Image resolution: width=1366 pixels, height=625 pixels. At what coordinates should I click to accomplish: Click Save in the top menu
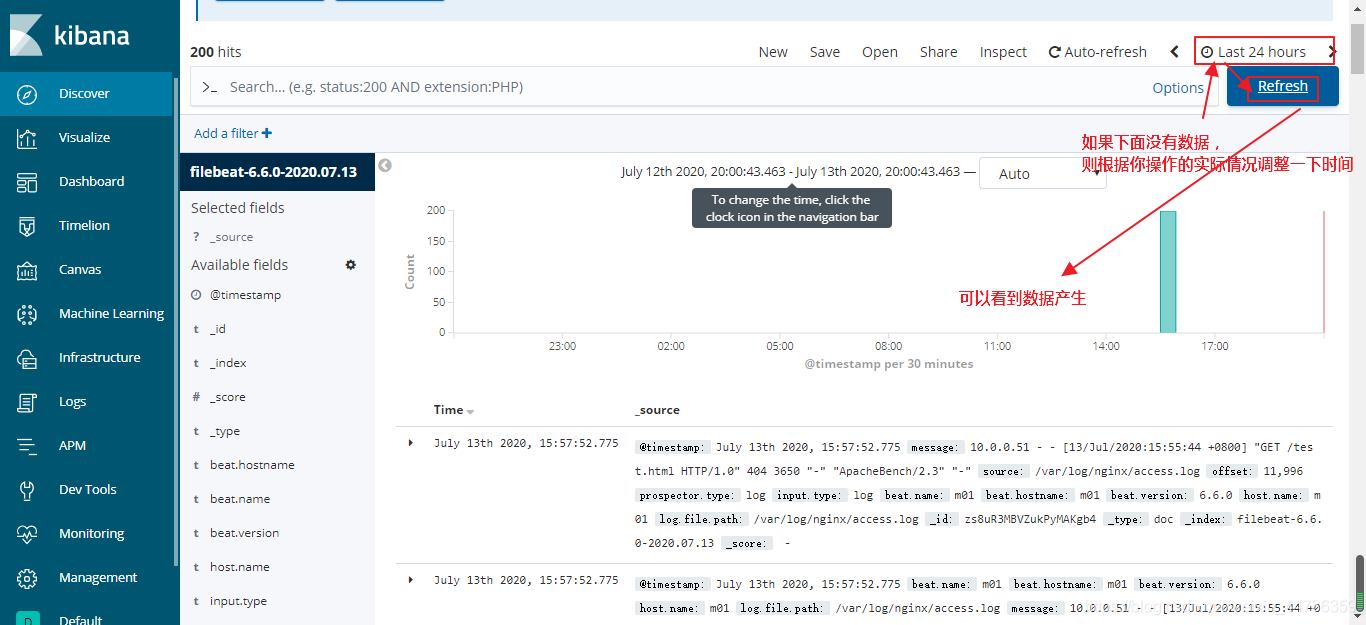(x=825, y=52)
